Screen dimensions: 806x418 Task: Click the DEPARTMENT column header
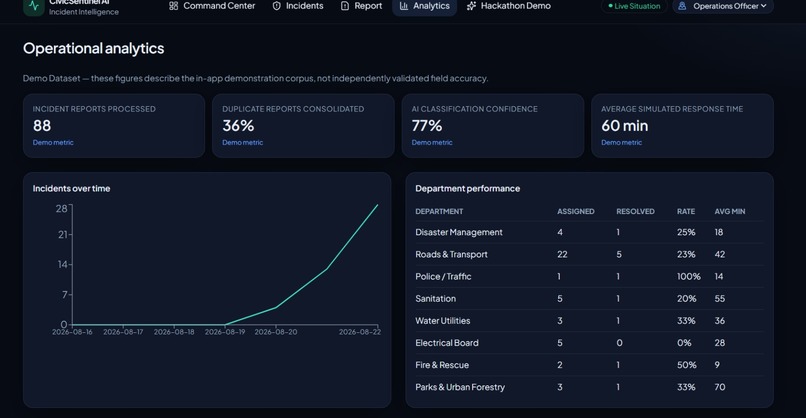point(439,211)
